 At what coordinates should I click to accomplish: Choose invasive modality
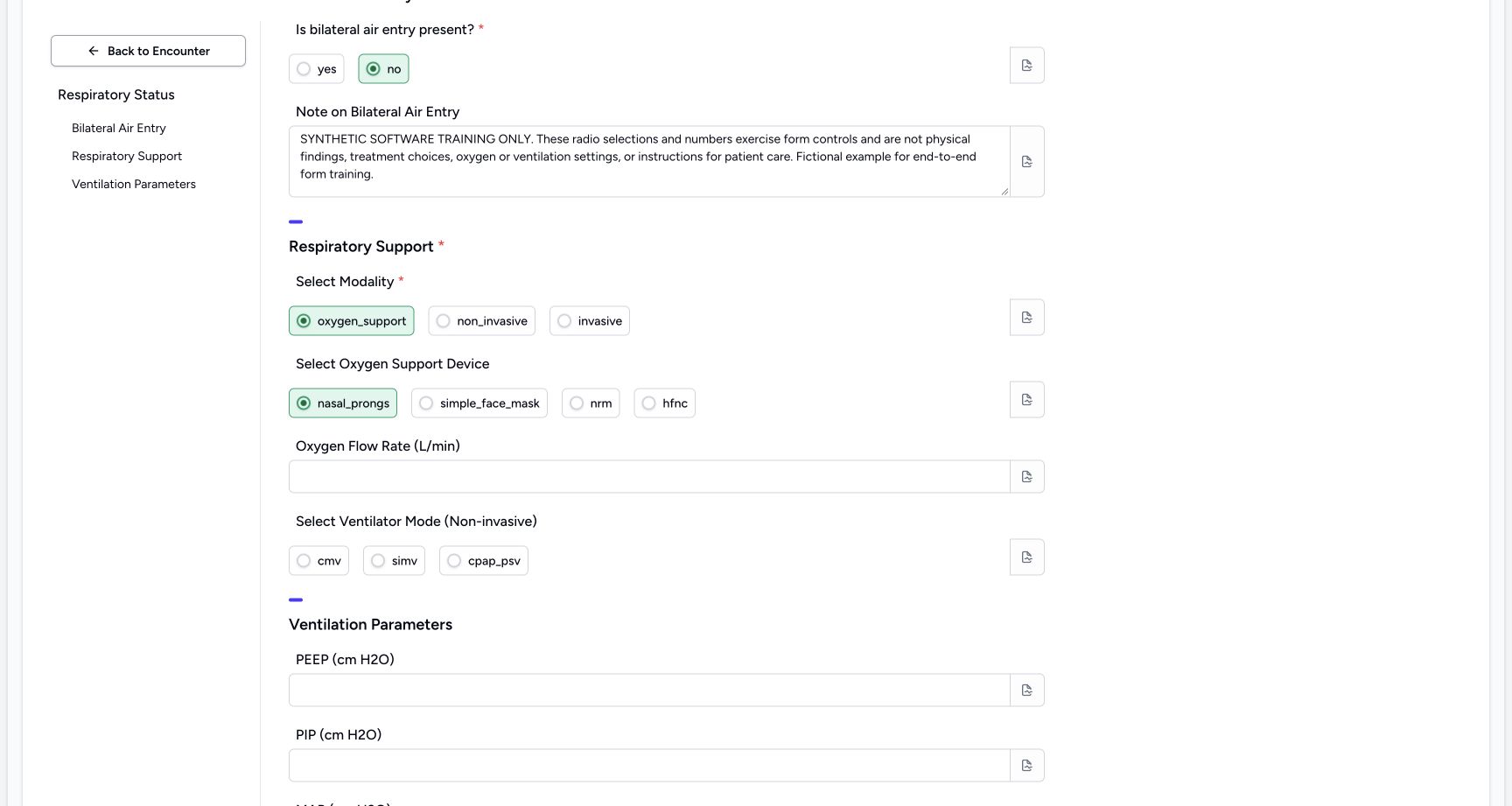coord(589,321)
